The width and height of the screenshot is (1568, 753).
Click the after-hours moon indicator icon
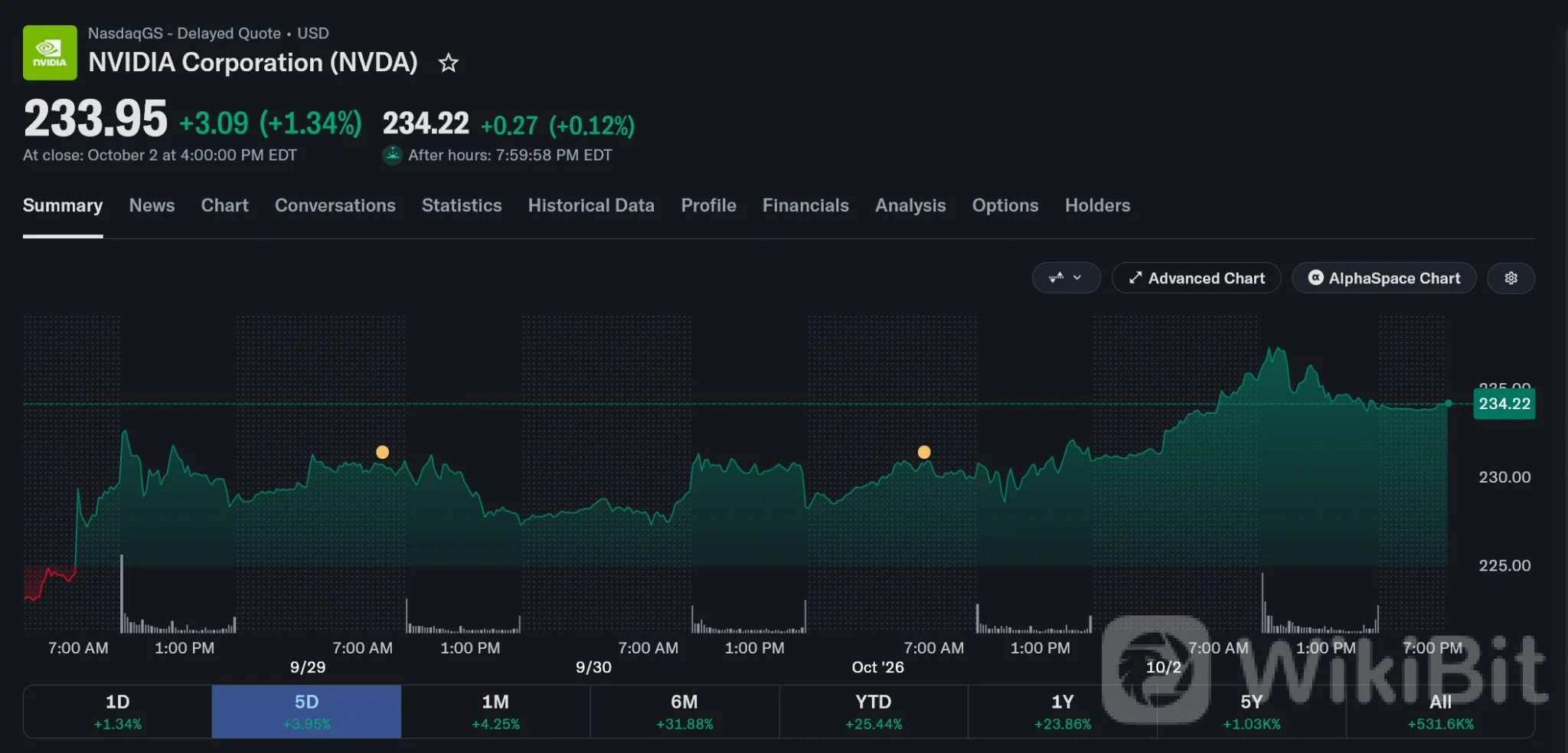[x=392, y=155]
